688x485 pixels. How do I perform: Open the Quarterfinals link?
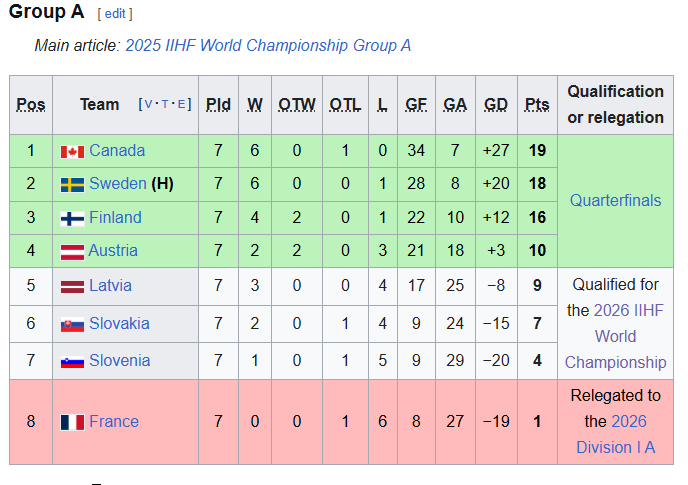tap(615, 201)
